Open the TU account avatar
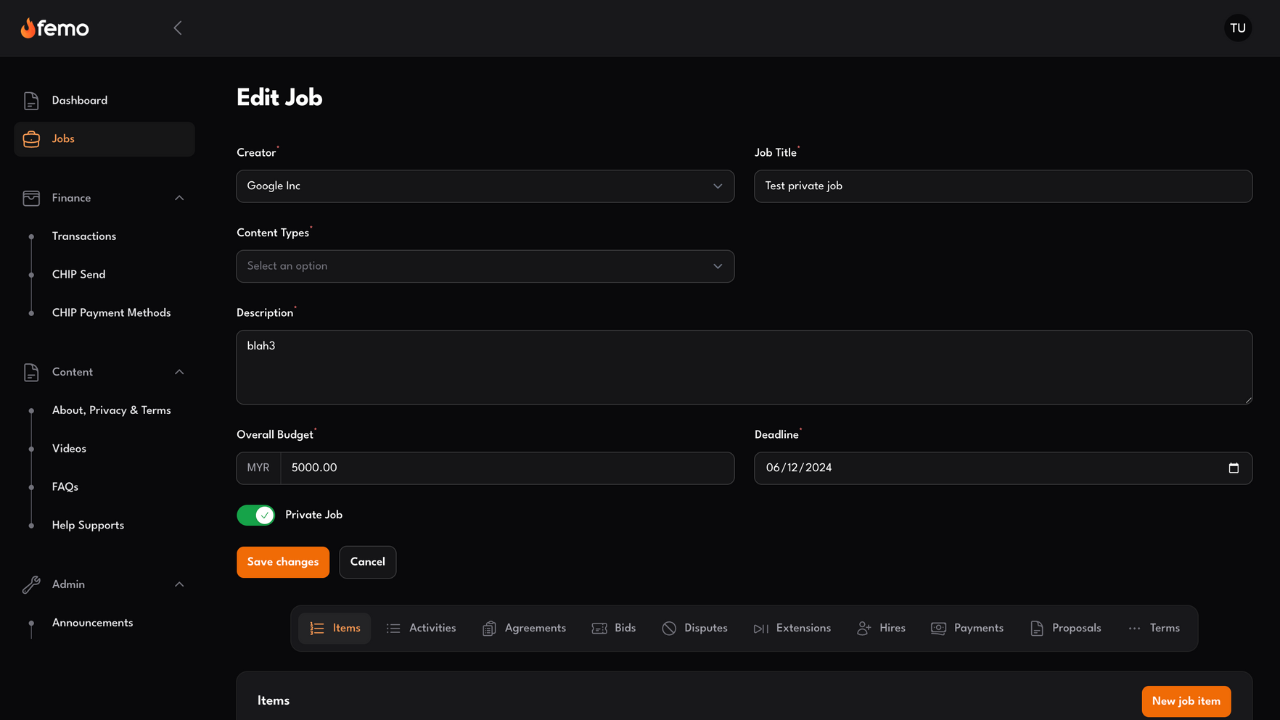The image size is (1280, 720). tap(1239, 28)
